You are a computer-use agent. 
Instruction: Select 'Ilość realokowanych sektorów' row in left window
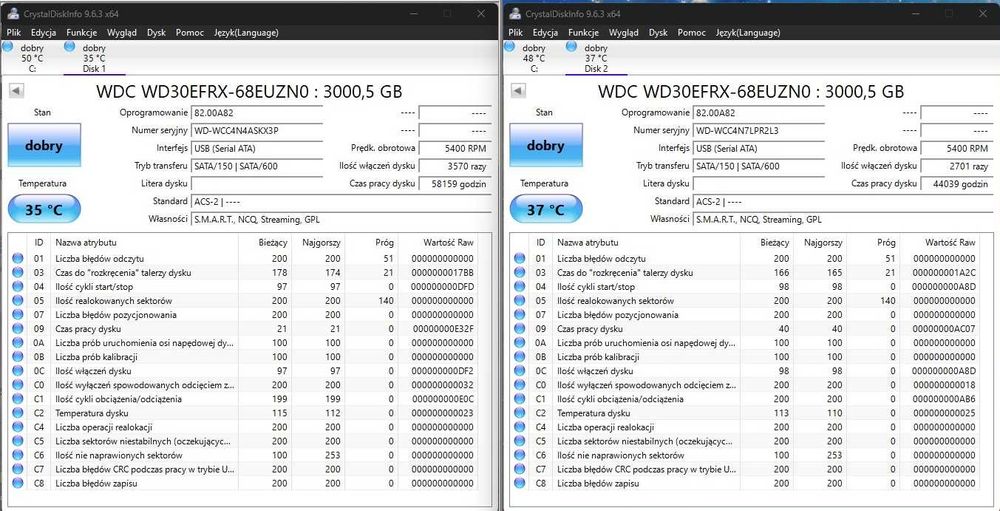(x=243, y=300)
